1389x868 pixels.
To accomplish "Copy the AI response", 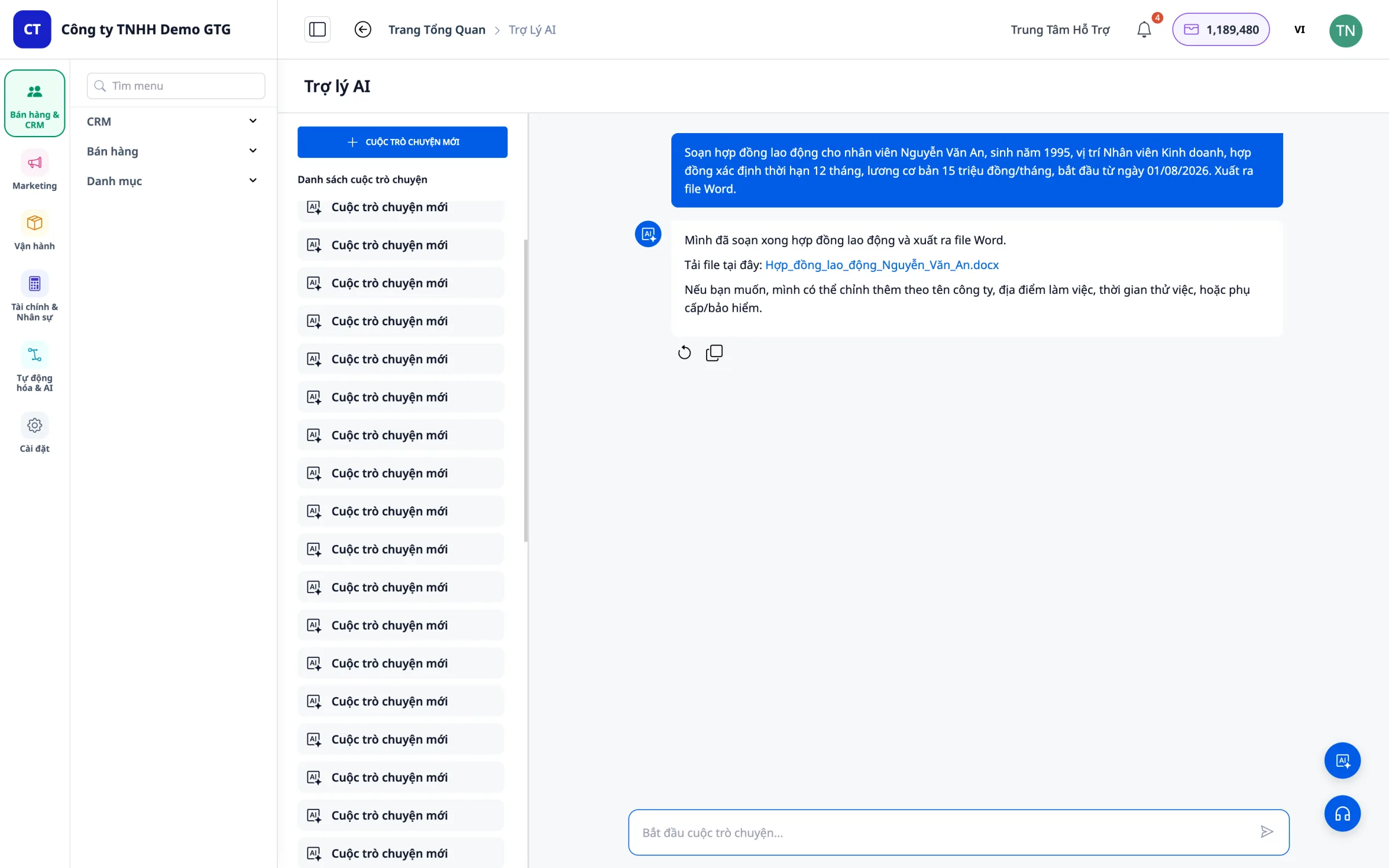I will [714, 352].
